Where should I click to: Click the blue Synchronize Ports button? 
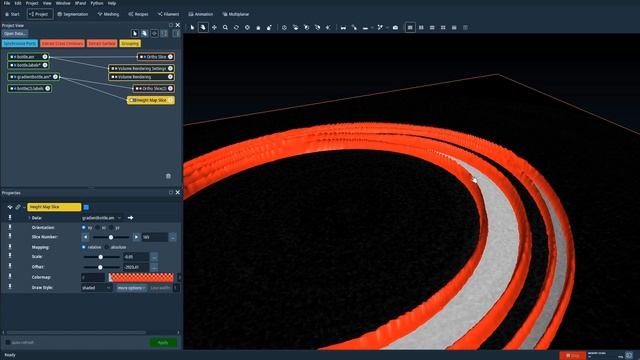(20, 43)
